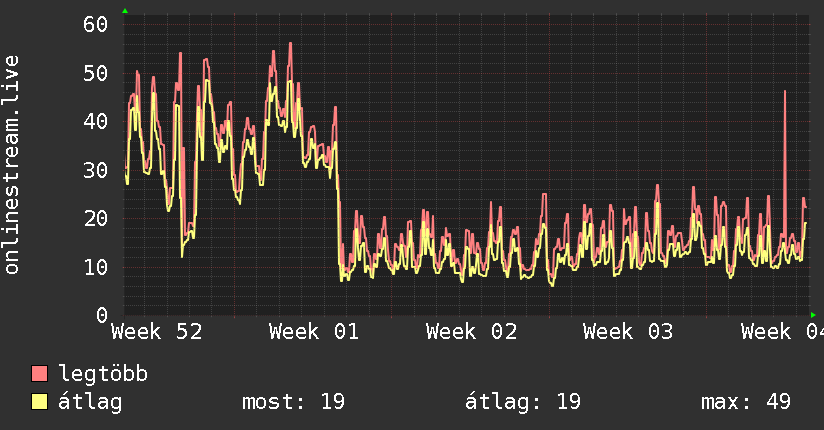The width and height of the screenshot is (824, 430).
Task: Click the yellow átlag legend swatch
Action: click(x=39, y=401)
